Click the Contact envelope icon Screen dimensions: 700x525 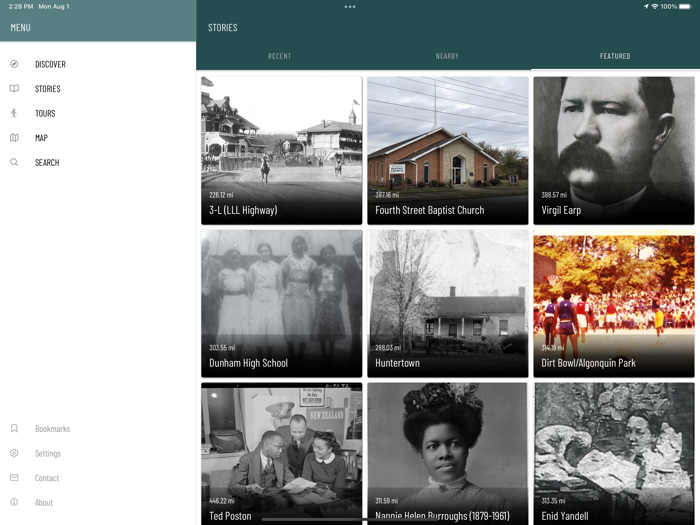14,478
